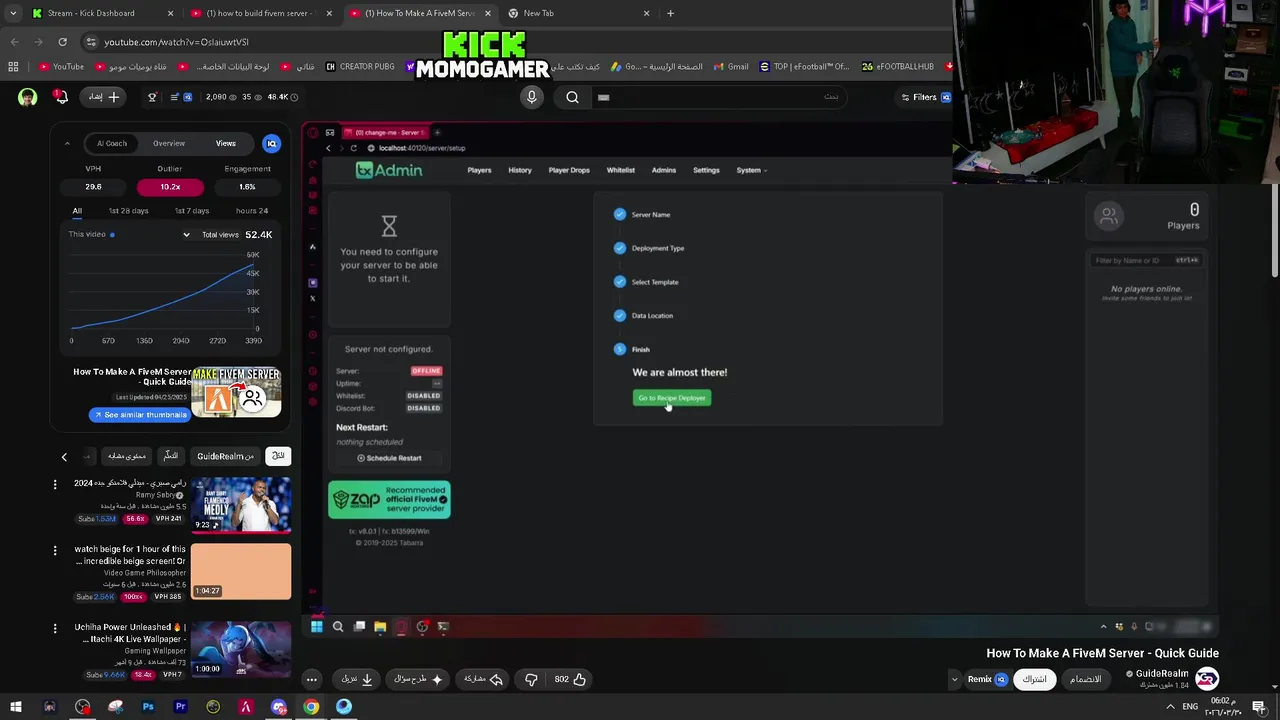The height and width of the screenshot is (720, 1280).
Task: Select the 1st 28 days range
Action: (128, 211)
